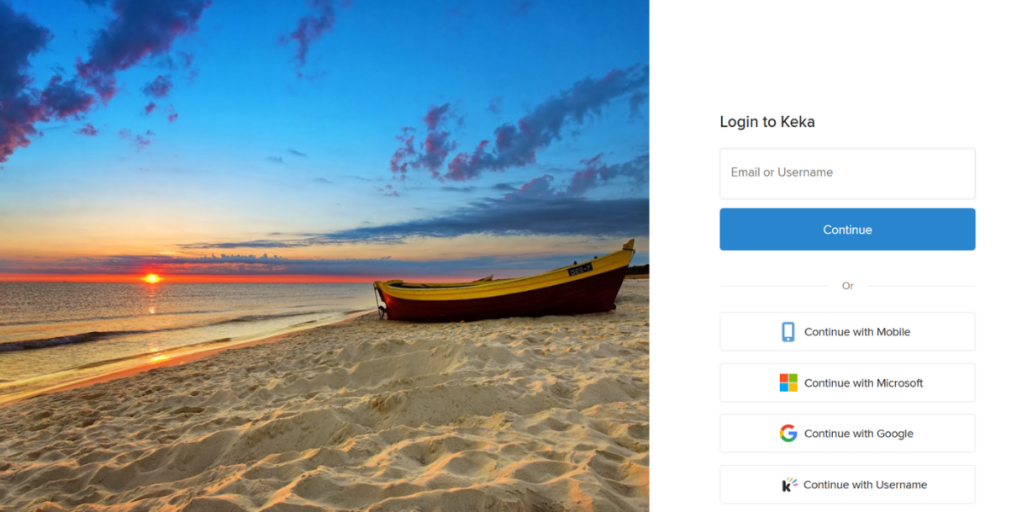Click the Keka k logo icon
Screen dimensions: 1024x512
[x=789, y=485]
